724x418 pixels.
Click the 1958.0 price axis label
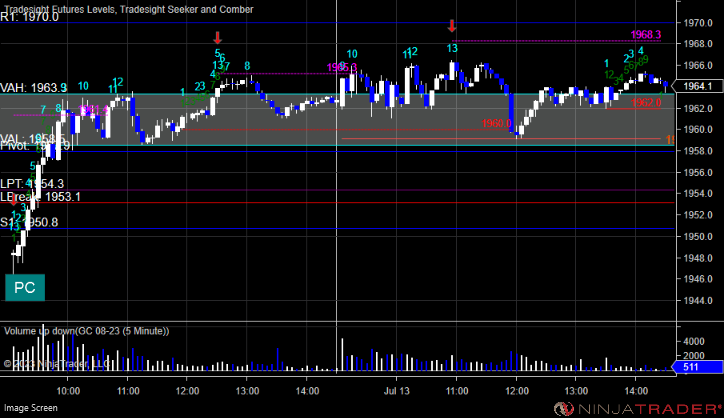pyautogui.click(x=700, y=151)
